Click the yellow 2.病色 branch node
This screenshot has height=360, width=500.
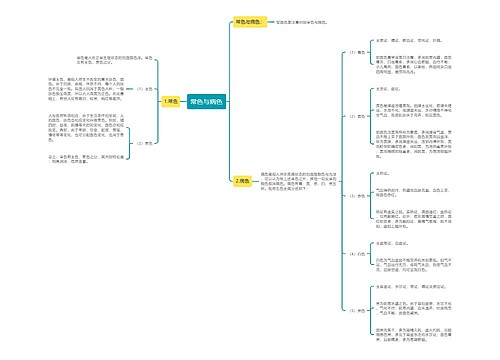pyautogui.click(x=242, y=181)
